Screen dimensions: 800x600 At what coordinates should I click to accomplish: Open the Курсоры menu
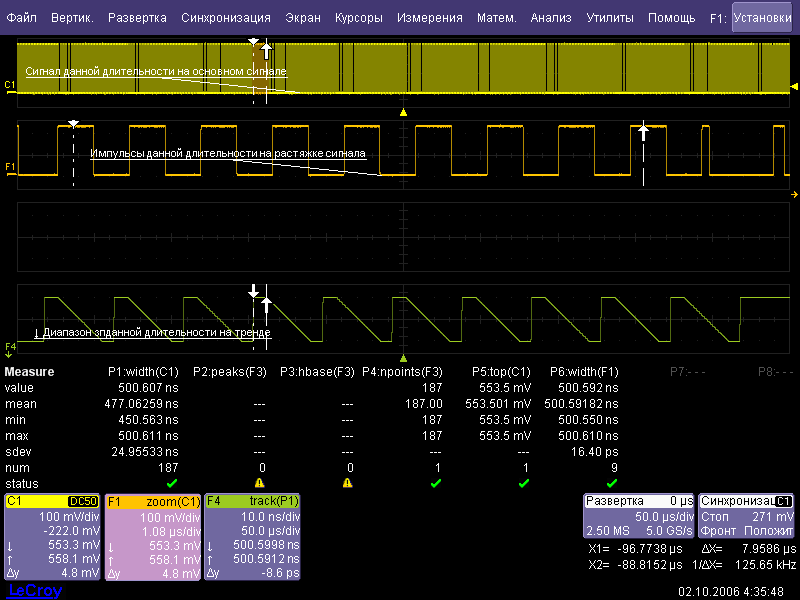(358, 18)
